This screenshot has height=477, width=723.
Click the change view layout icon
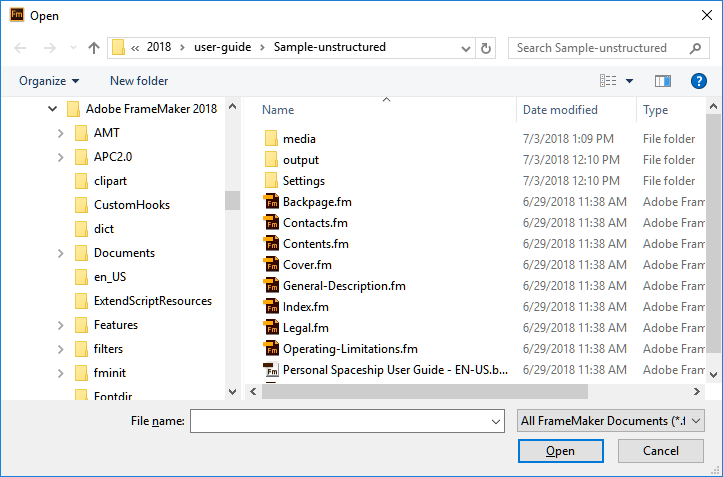point(608,81)
